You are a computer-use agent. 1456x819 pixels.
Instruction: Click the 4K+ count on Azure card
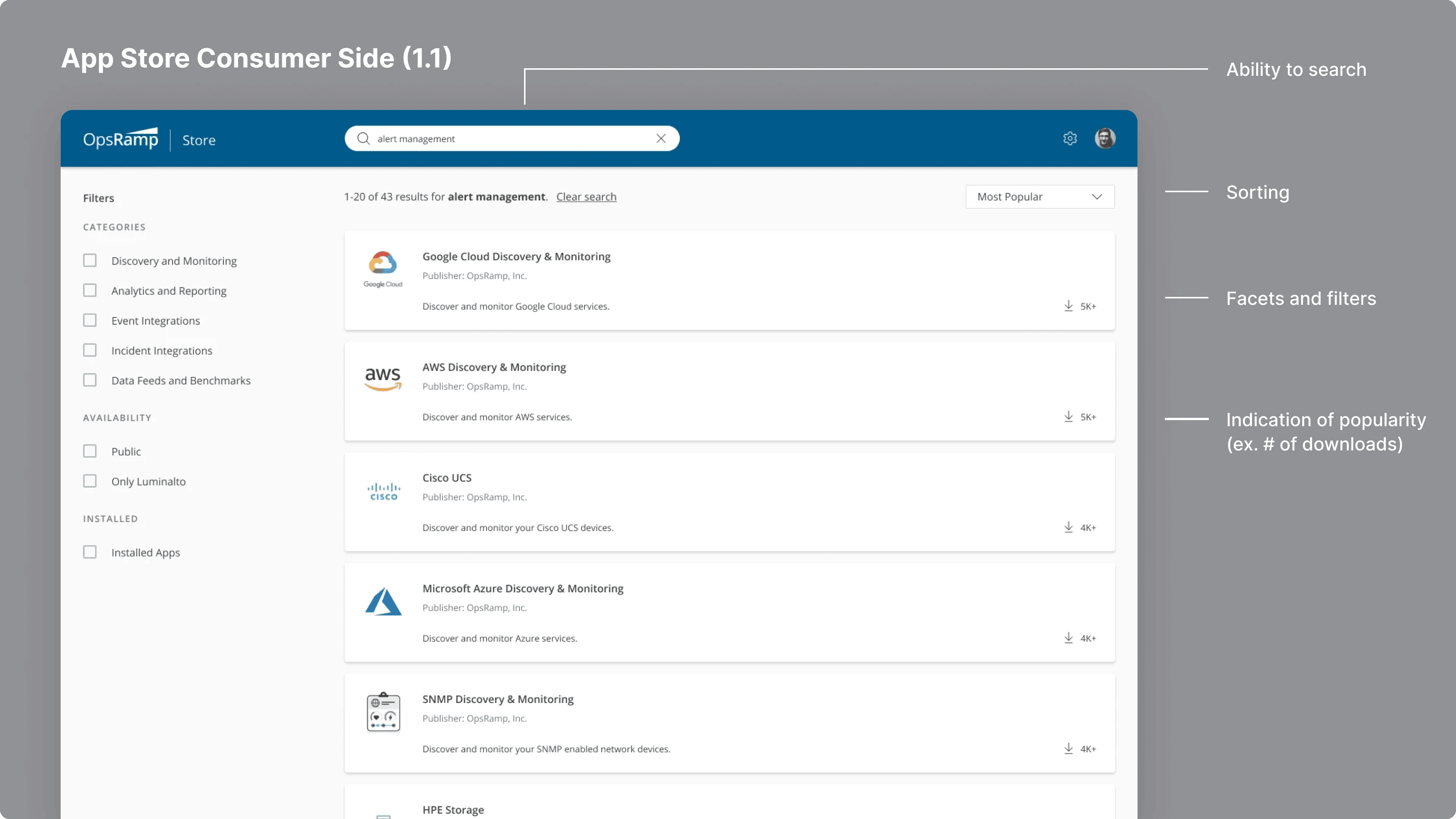1088,639
